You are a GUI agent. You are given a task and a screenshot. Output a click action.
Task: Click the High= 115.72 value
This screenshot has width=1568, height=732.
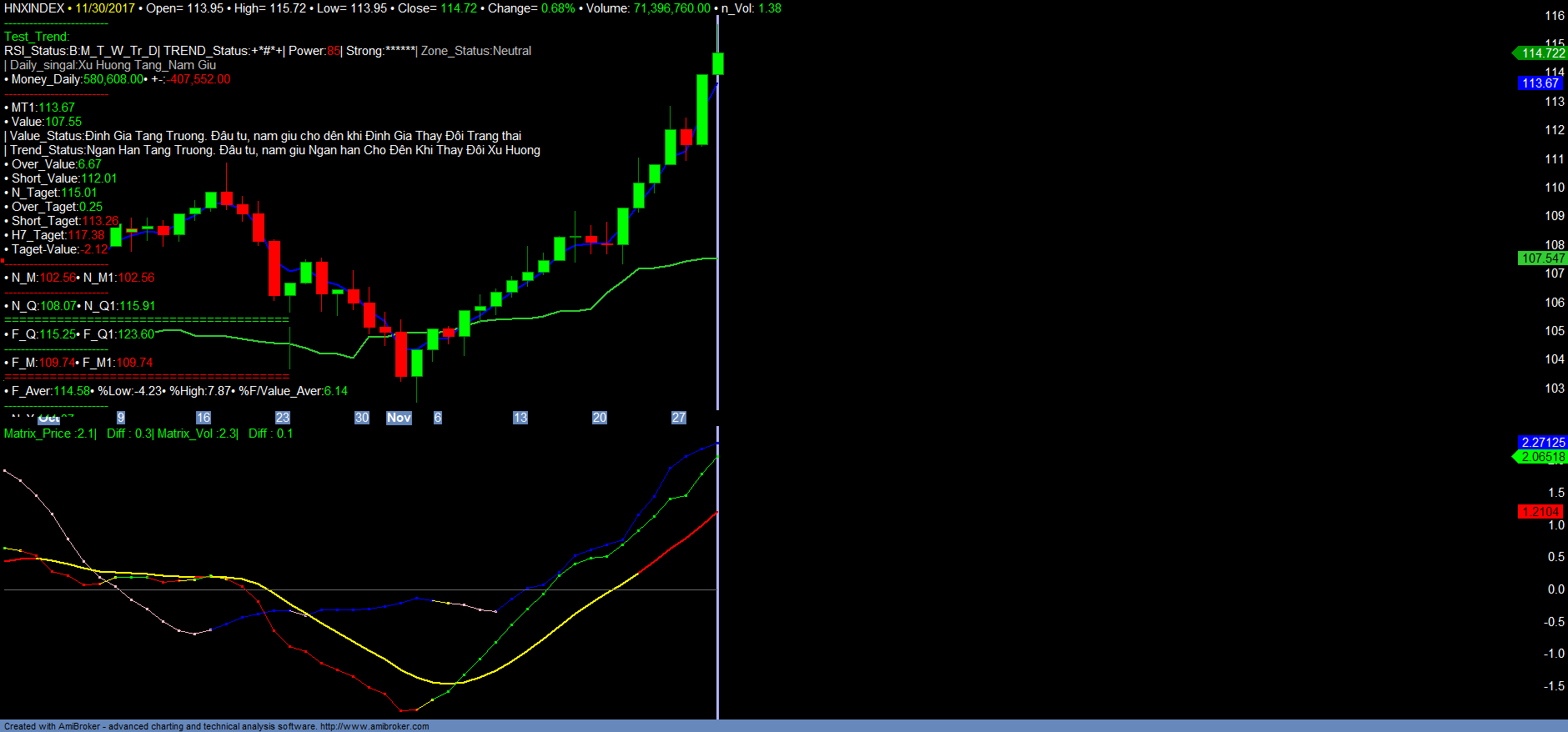point(270,8)
